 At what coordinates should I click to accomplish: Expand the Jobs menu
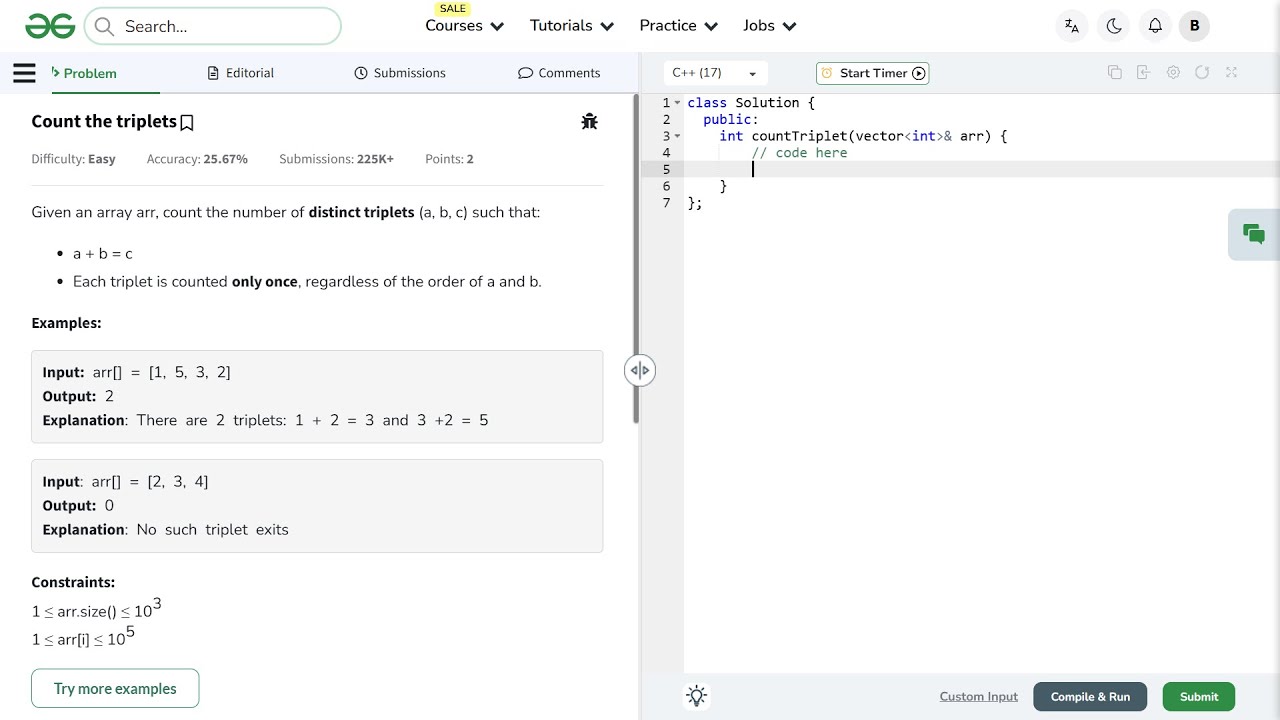769,26
